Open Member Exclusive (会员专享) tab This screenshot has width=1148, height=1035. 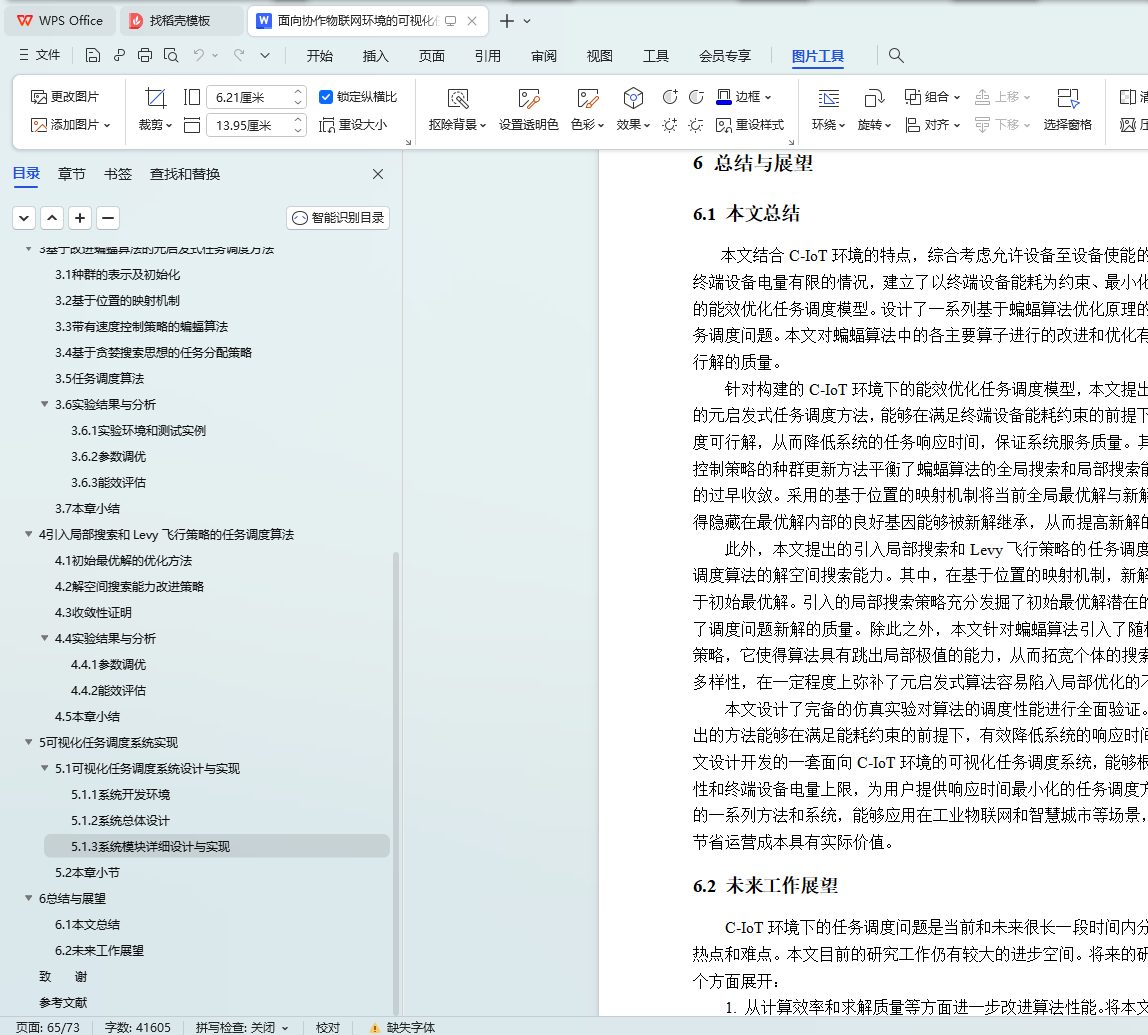point(725,56)
